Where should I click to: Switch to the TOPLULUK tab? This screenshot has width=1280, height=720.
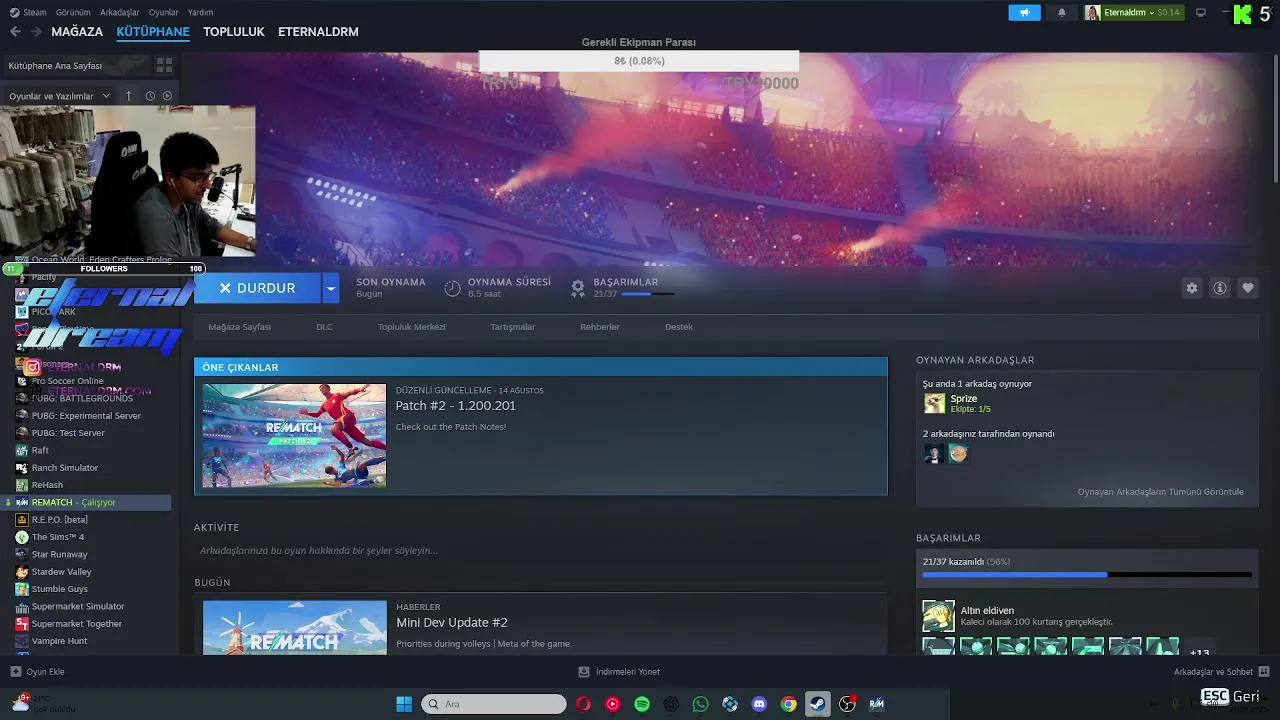pyautogui.click(x=233, y=32)
